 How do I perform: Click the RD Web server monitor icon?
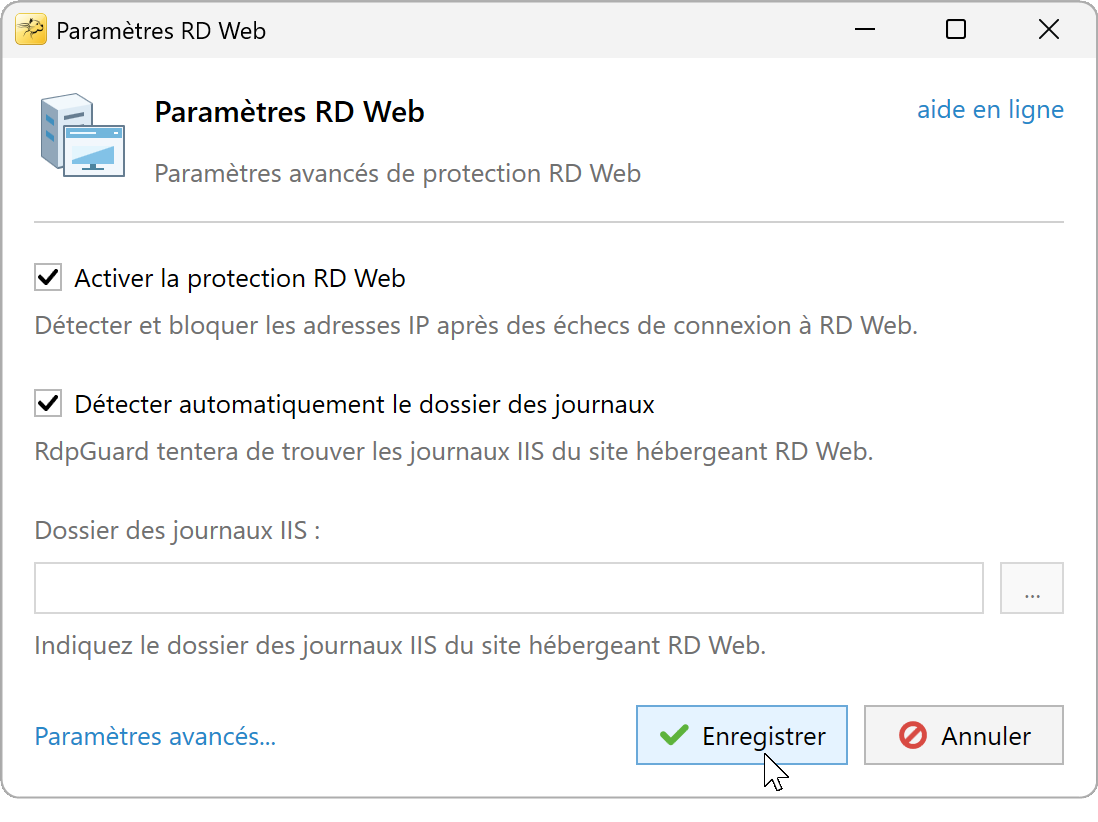tap(83, 135)
